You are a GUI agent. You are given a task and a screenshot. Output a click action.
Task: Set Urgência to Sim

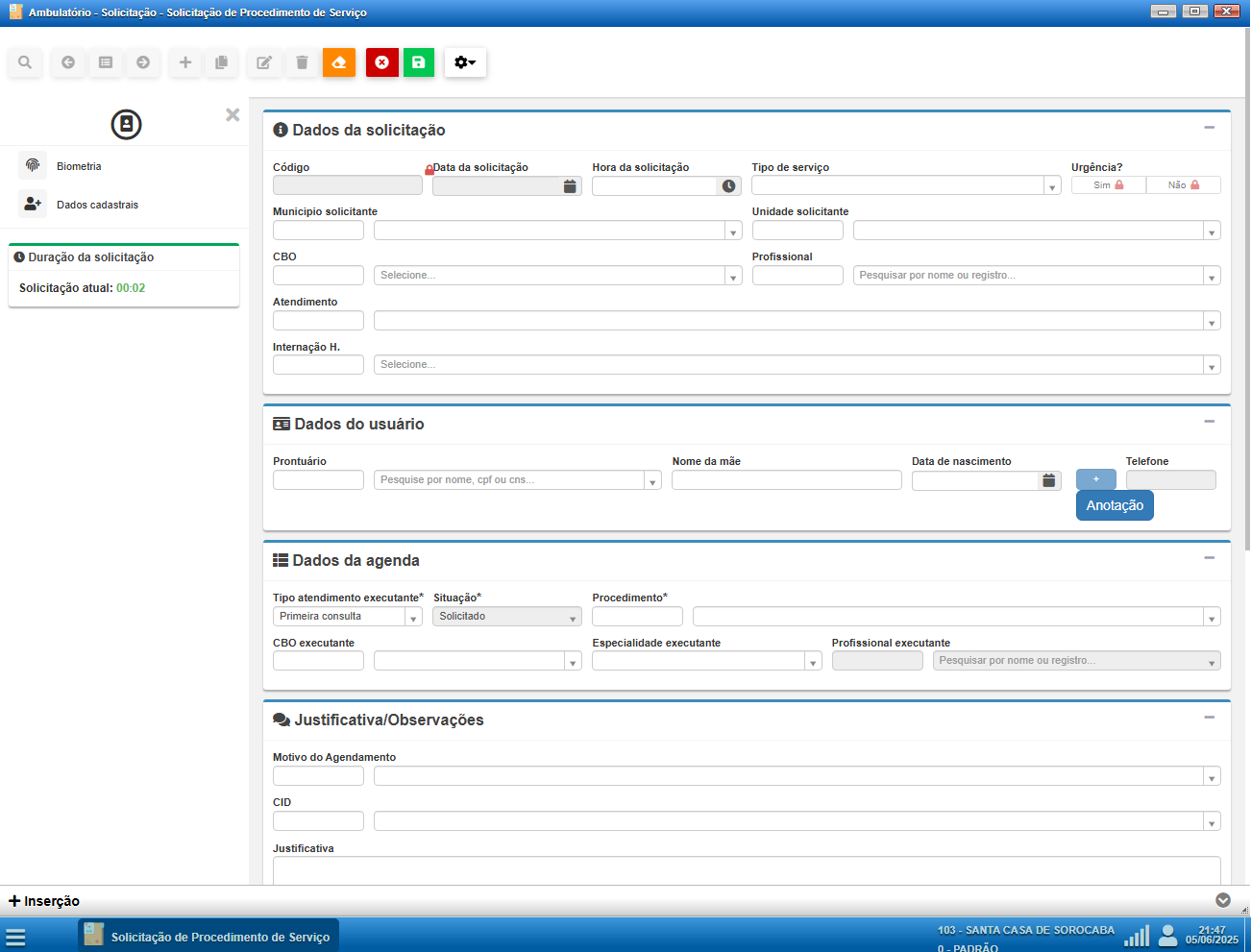1108,185
